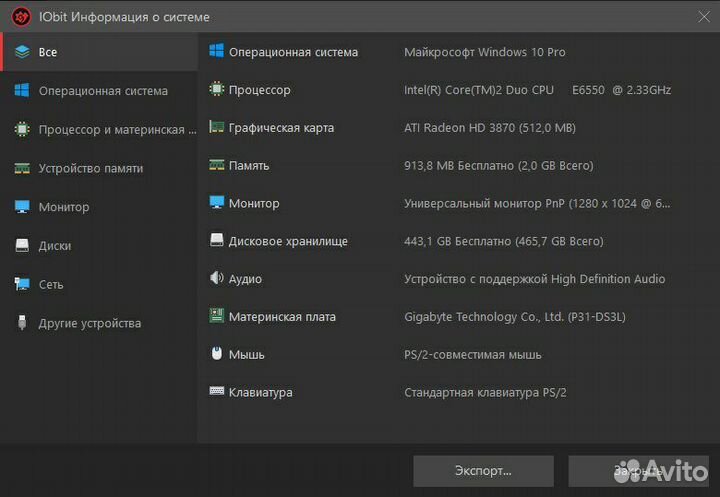Click disk icon in 'Дисковое хранилище' row
This screenshot has width=720, height=497.
(217, 240)
